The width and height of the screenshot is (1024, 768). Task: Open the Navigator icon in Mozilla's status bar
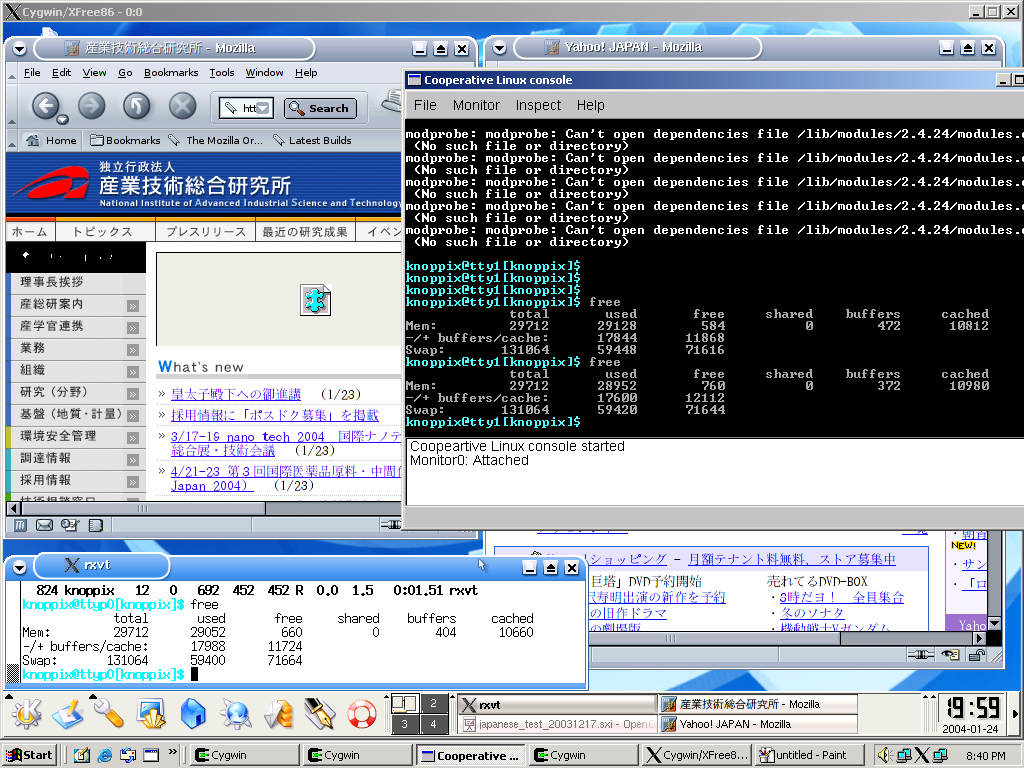20,525
